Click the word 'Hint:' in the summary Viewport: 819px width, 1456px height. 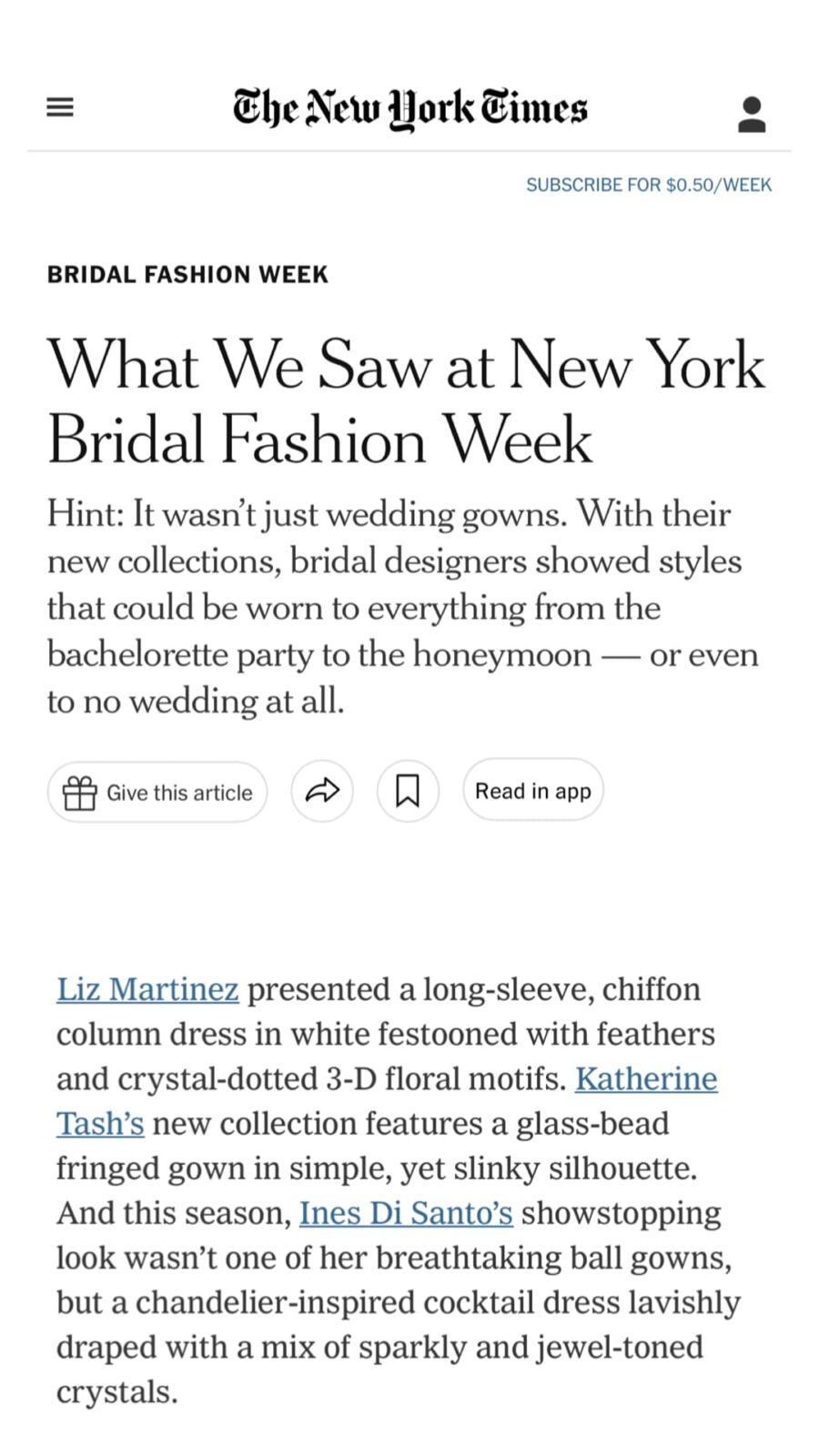point(85,515)
